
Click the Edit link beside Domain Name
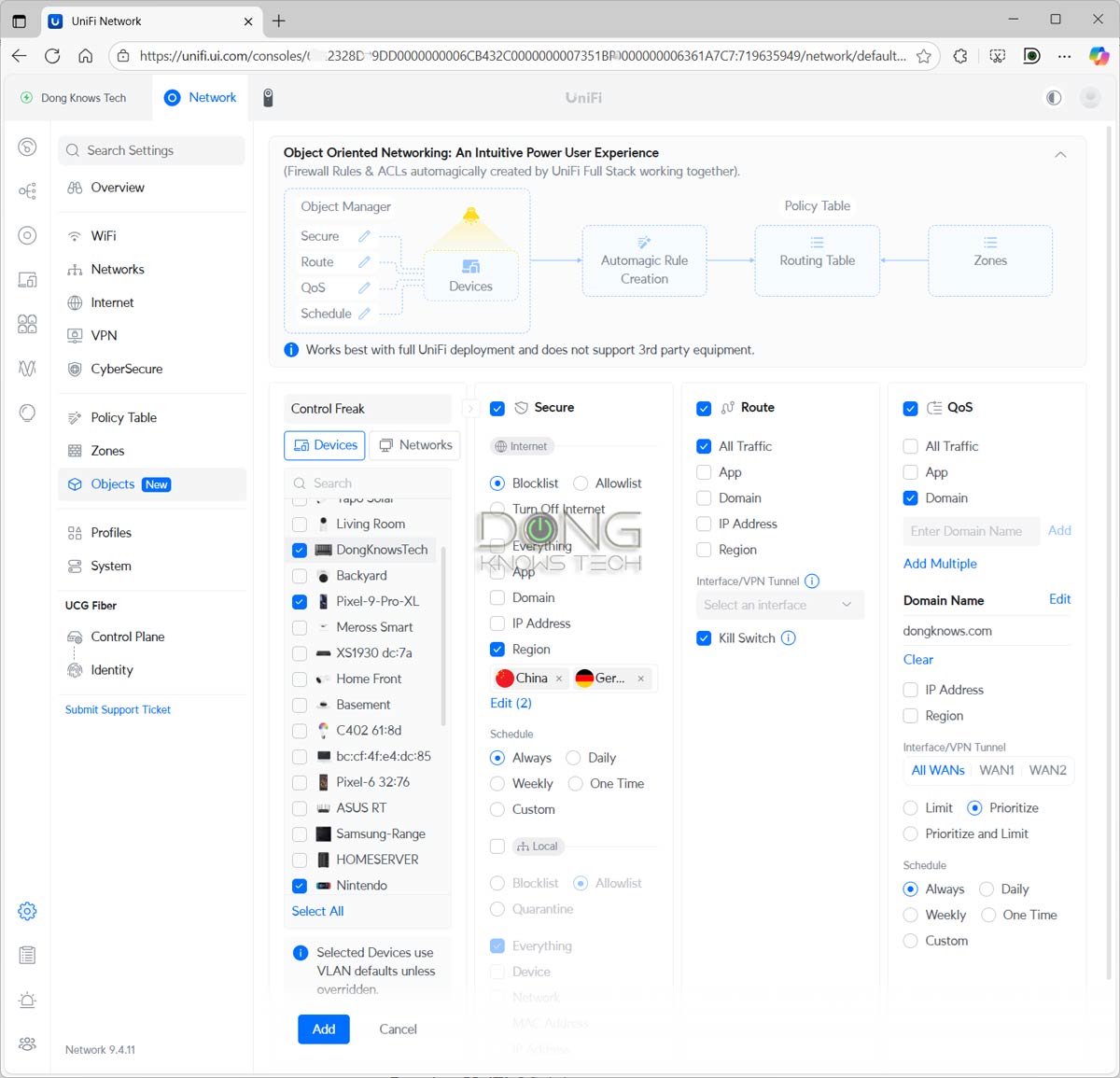click(x=1059, y=599)
